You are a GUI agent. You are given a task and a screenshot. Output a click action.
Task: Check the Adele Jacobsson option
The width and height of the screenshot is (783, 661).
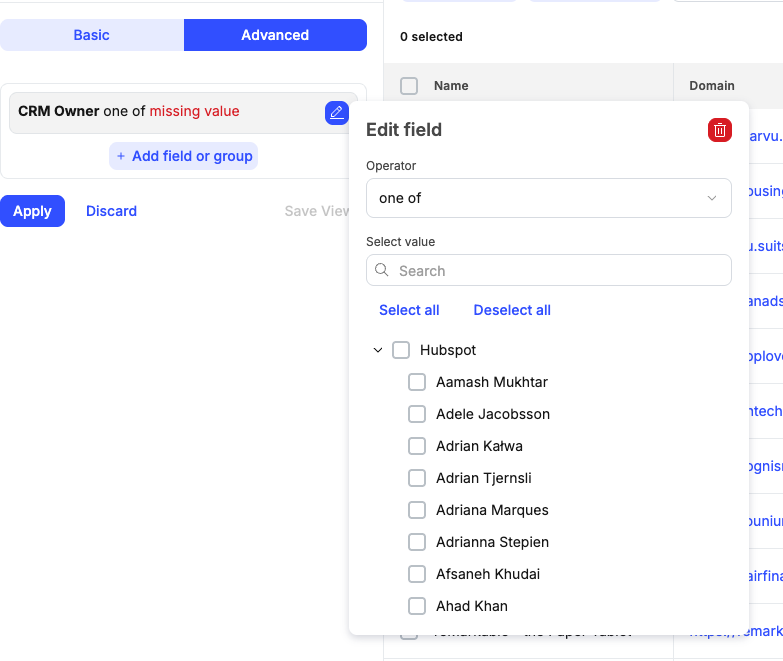[417, 414]
